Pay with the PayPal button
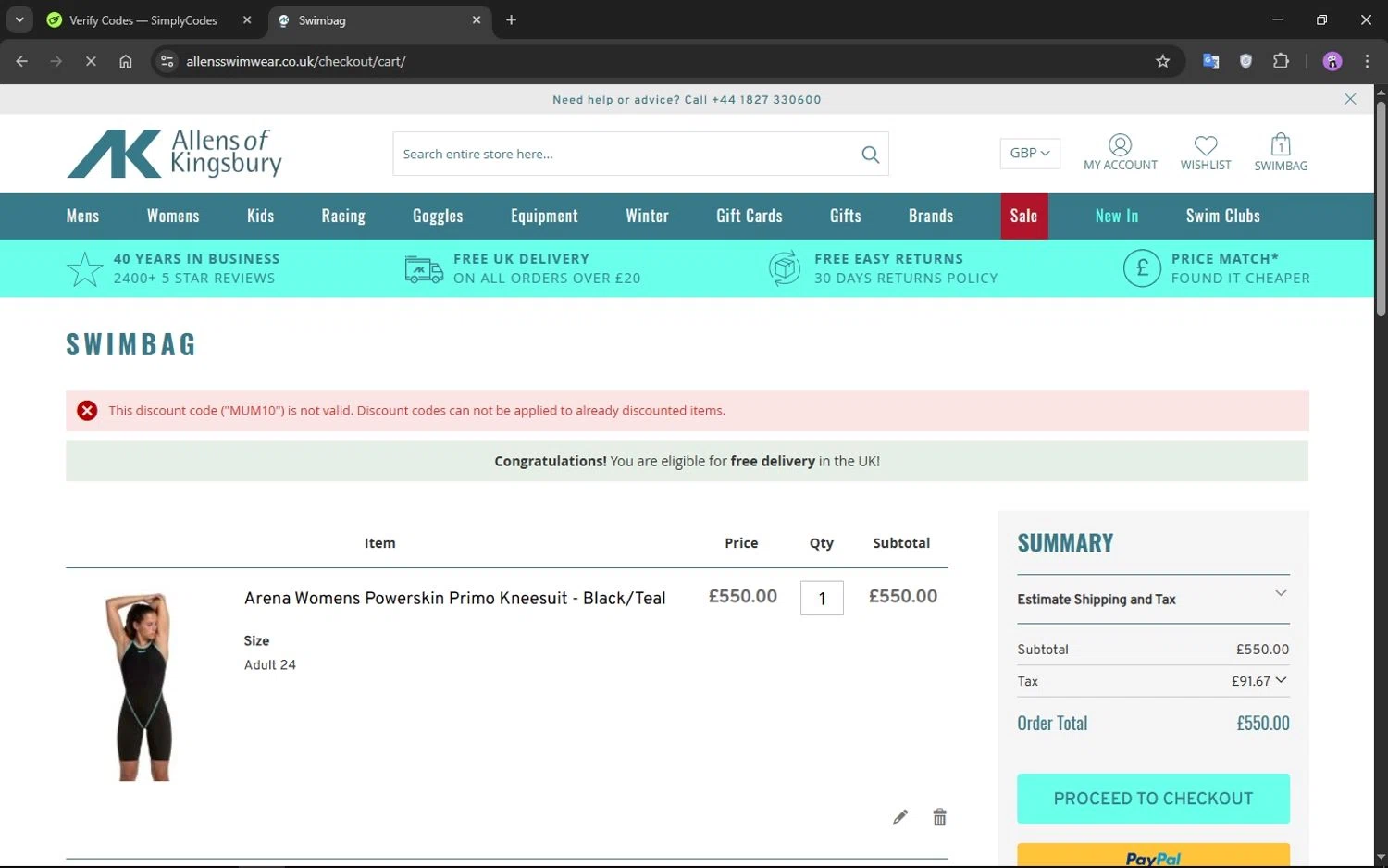Screen dimensions: 1388x868 click(x=1153, y=855)
